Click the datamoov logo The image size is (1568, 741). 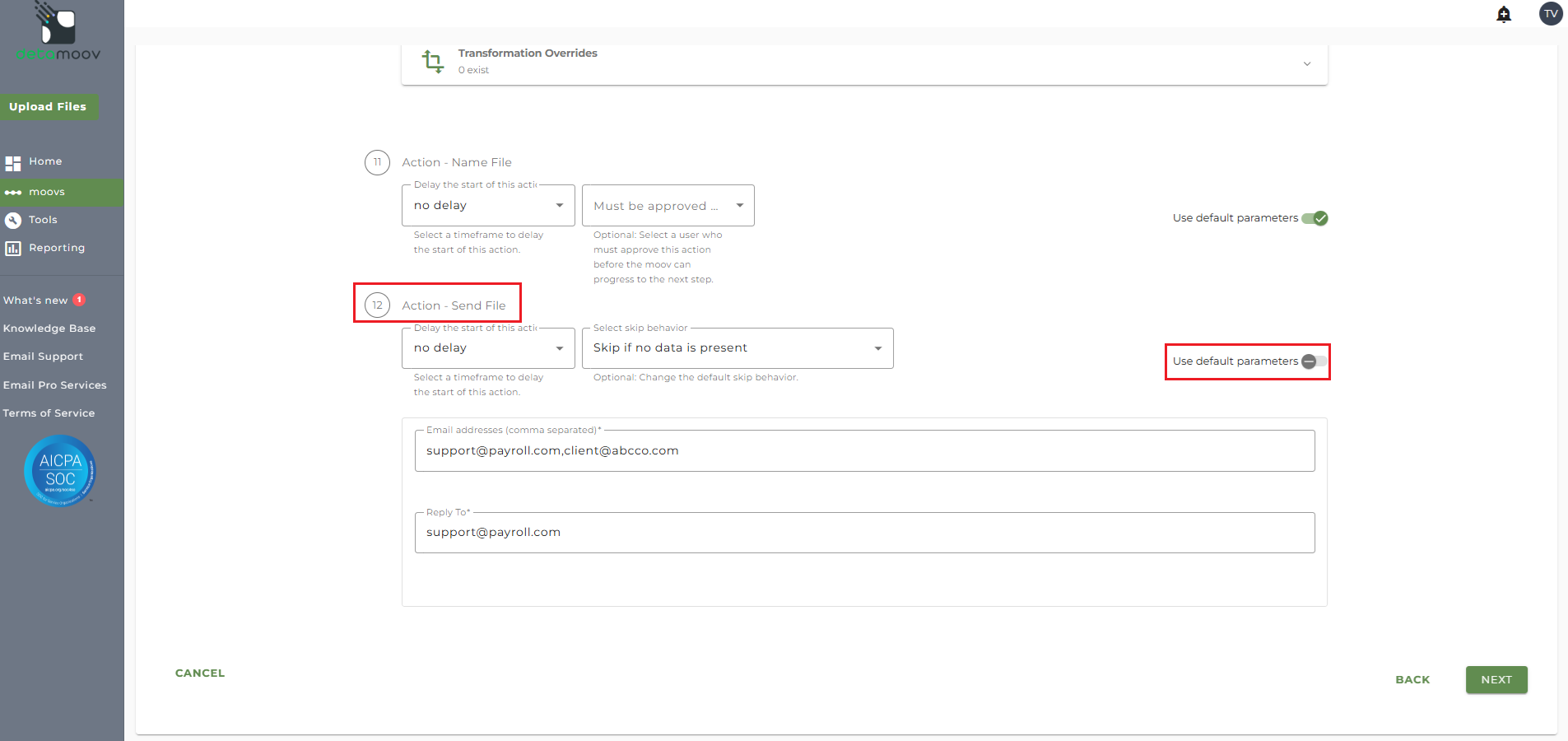point(58,33)
